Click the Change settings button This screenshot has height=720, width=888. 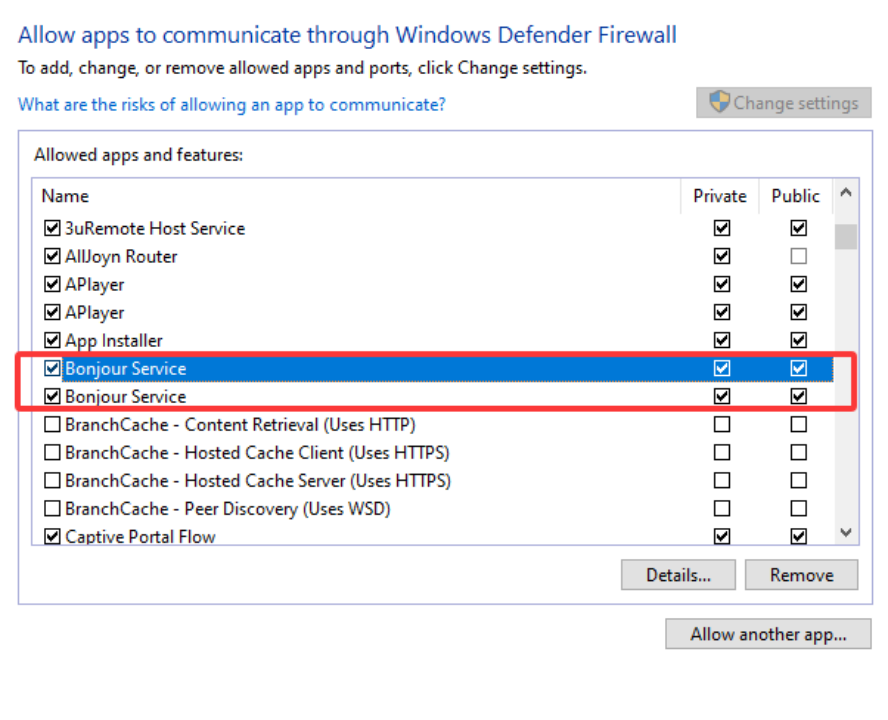coord(784,102)
